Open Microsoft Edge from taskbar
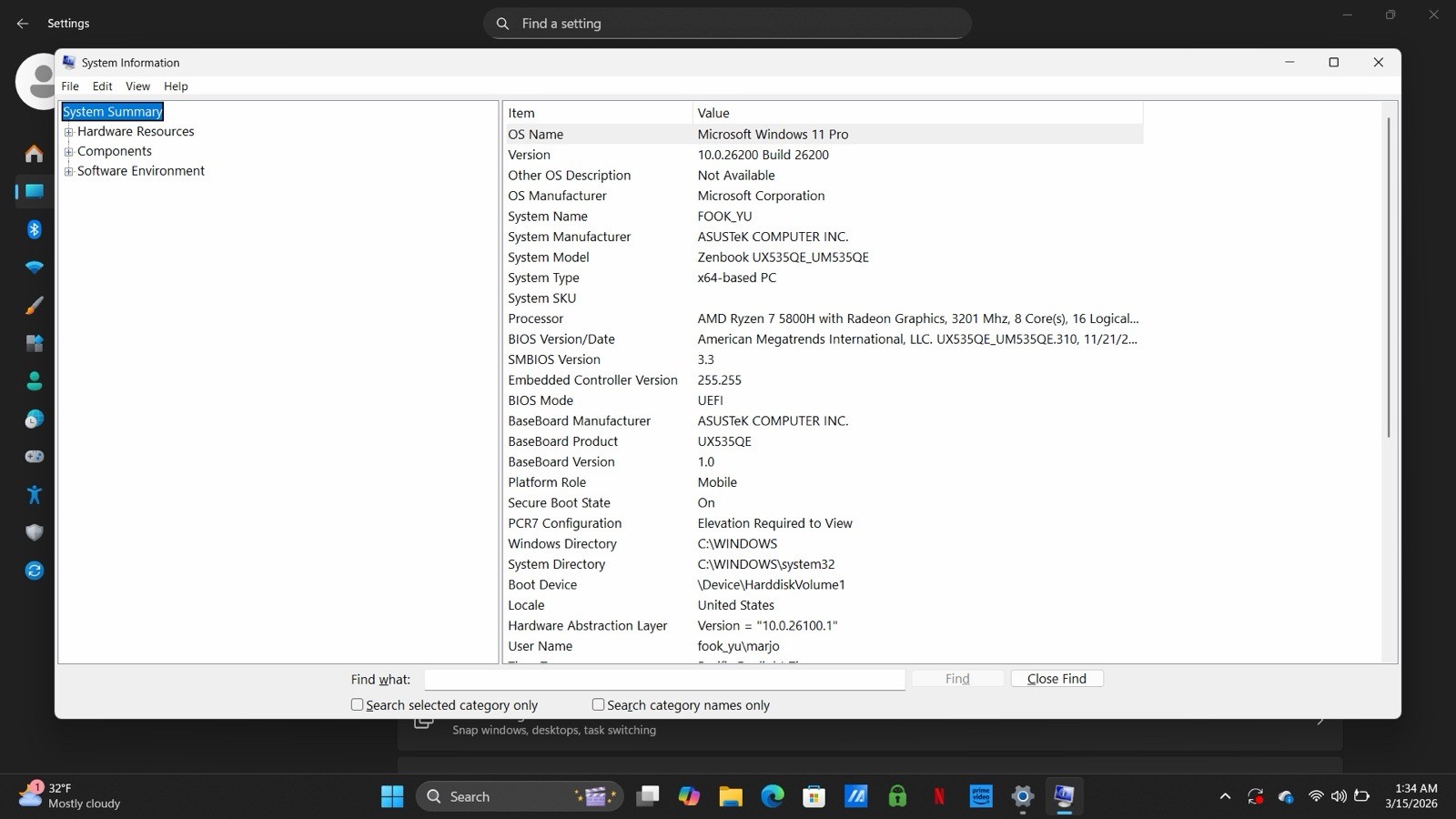The image size is (1456, 819). point(773,796)
